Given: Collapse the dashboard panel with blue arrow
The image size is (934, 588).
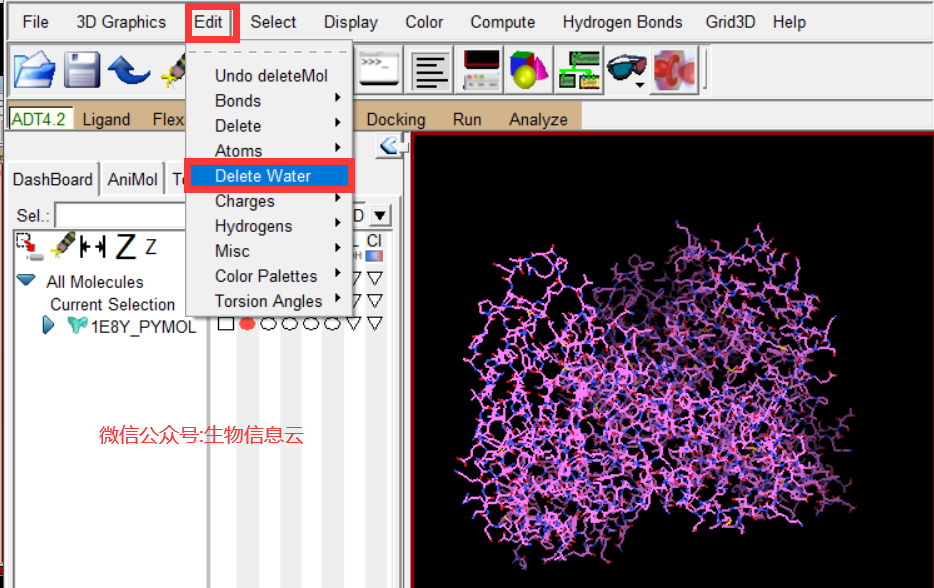Looking at the screenshot, I should coord(389,145).
